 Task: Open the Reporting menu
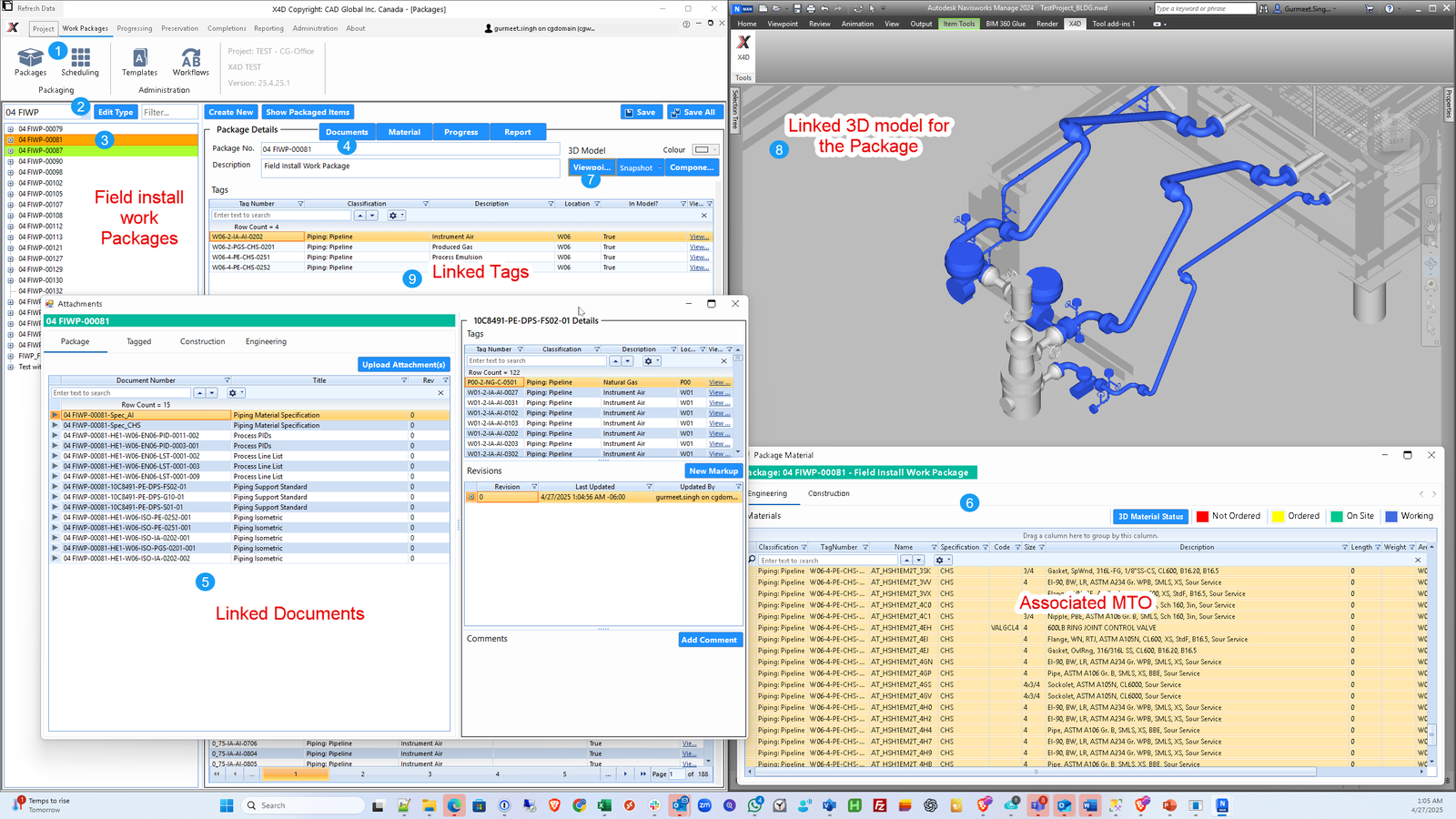(268, 28)
